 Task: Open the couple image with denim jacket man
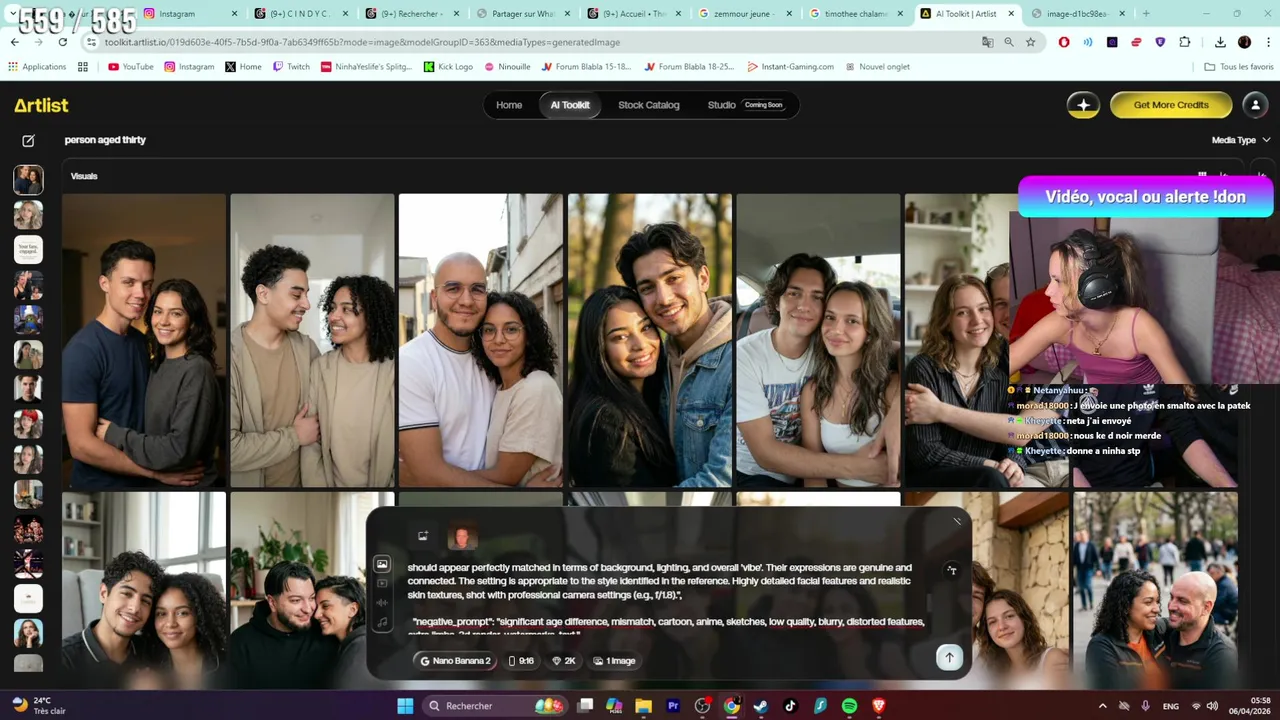tap(650, 340)
